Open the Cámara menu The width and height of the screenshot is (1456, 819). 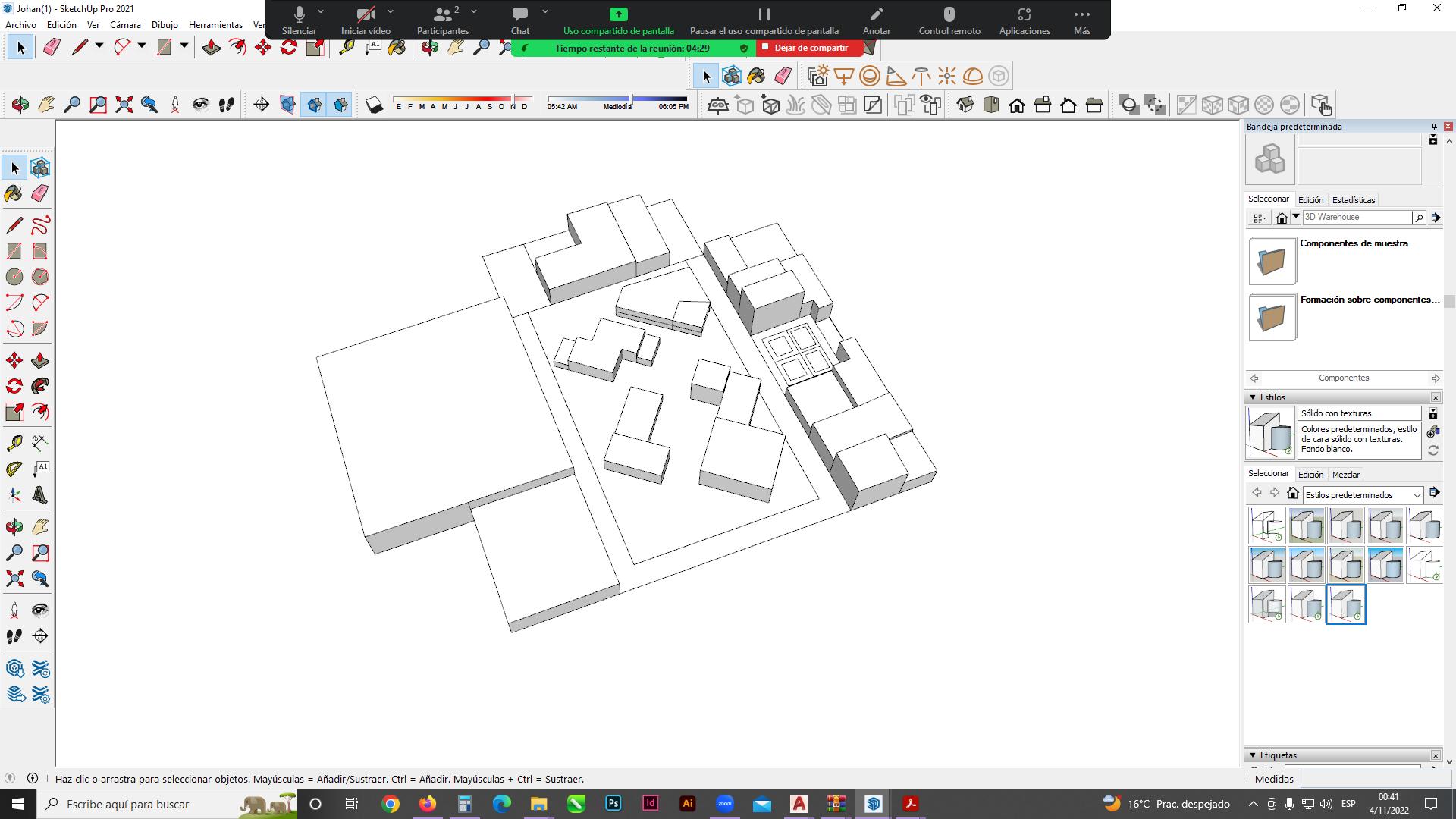pos(125,25)
